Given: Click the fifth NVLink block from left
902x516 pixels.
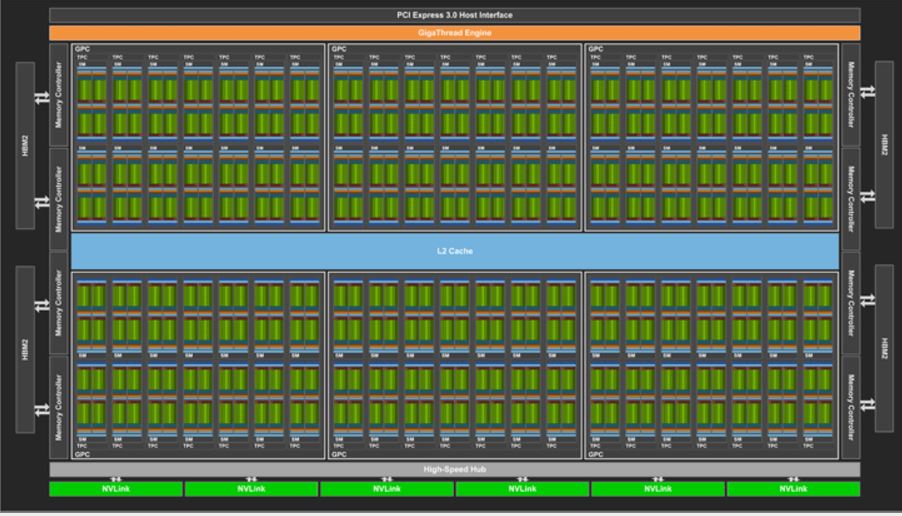Looking at the screenshot, I should 658,489.
